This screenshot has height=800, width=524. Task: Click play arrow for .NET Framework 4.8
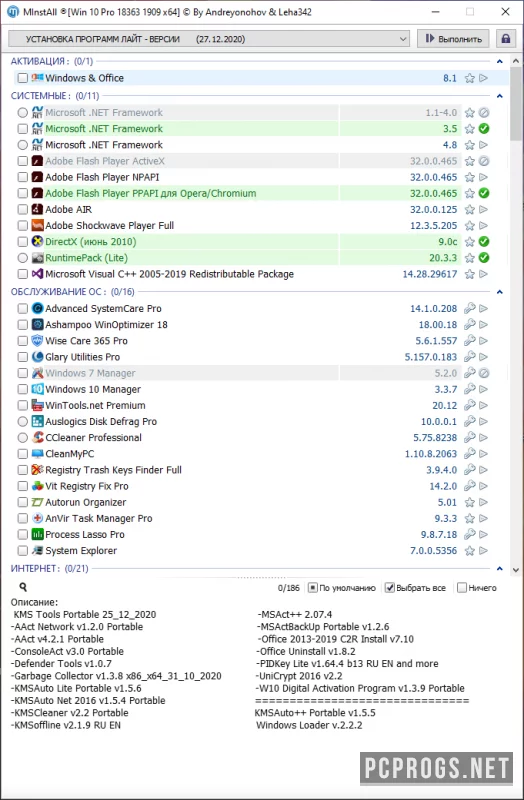(484, 145)
